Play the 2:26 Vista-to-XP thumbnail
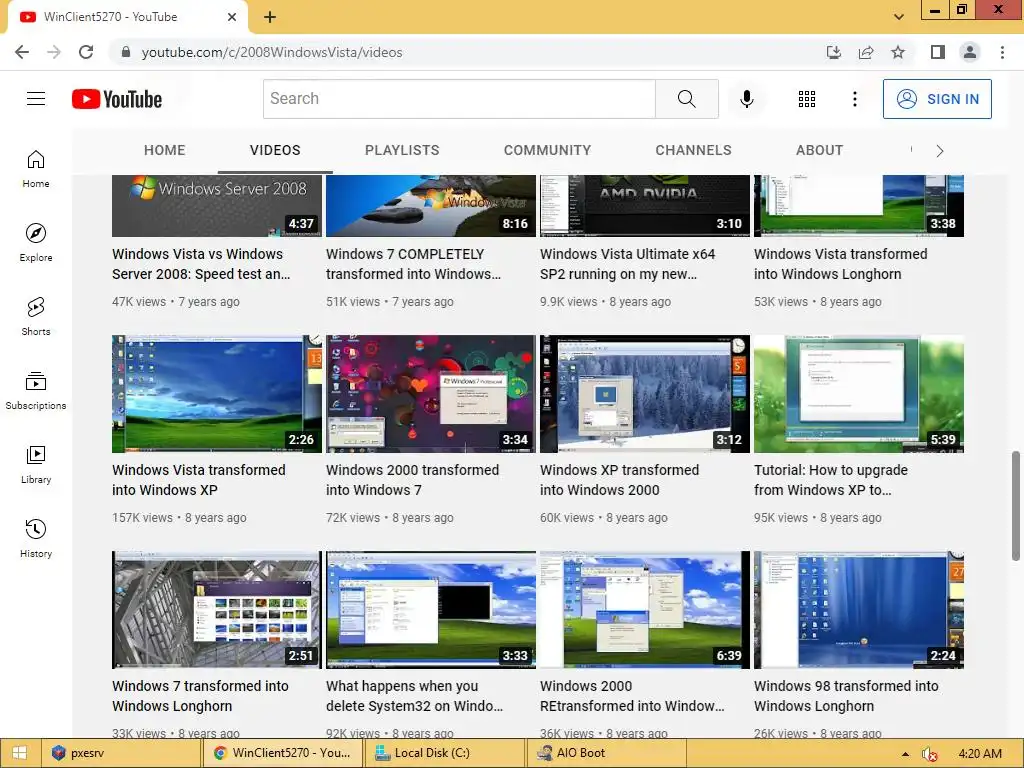This screenshot has width=1024, height=768. pos(217,394)
